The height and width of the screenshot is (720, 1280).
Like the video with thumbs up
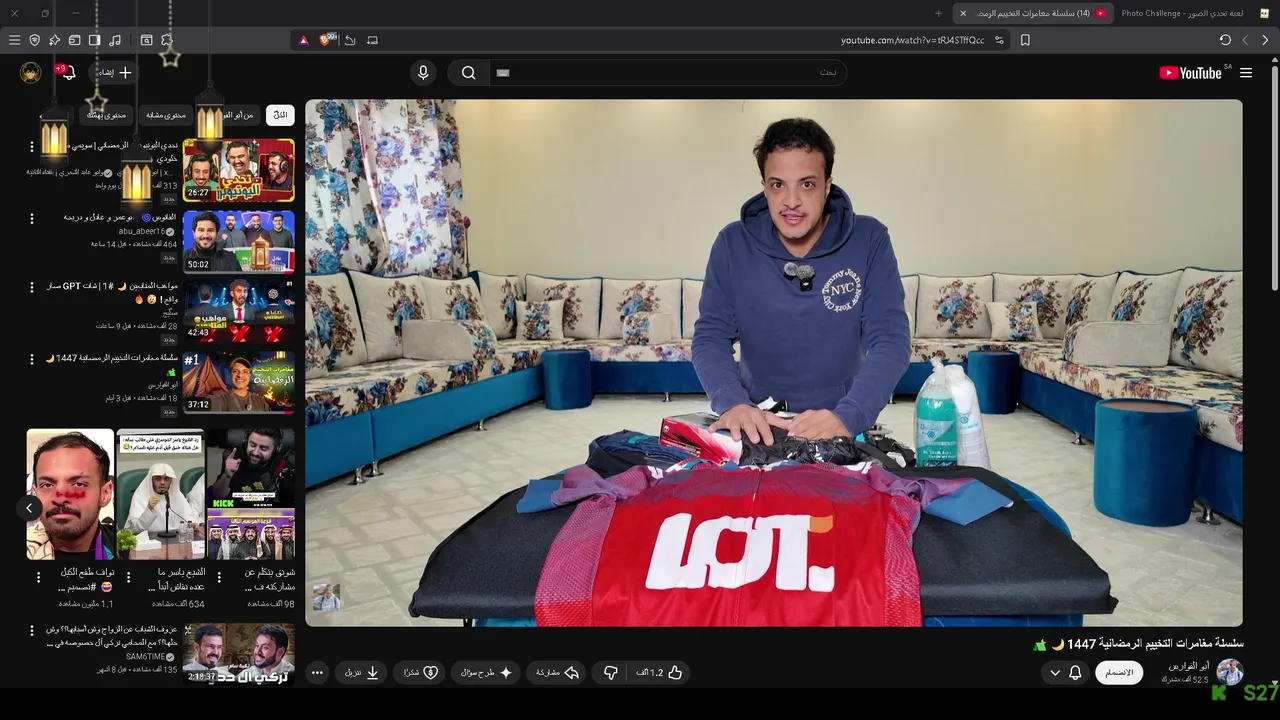(661, 673)
